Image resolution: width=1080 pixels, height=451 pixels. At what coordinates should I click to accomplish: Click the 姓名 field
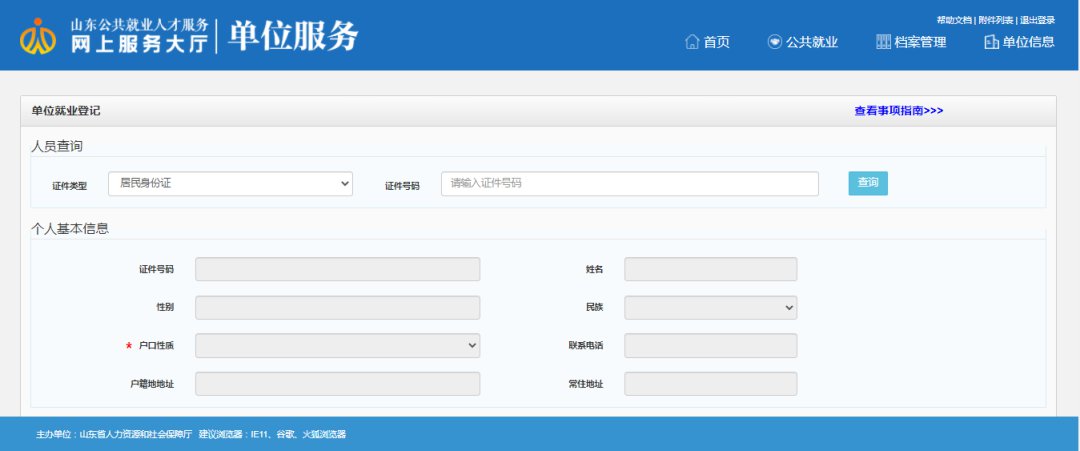click(710, 269)
